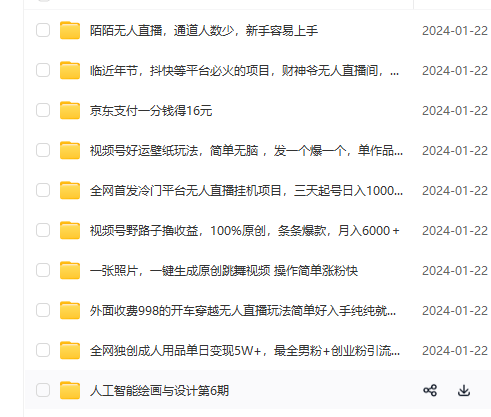491x417 pixels.
Task: Select checkbox for 人工智能绘画与设计第6期
Action: (x=43, y=390)
